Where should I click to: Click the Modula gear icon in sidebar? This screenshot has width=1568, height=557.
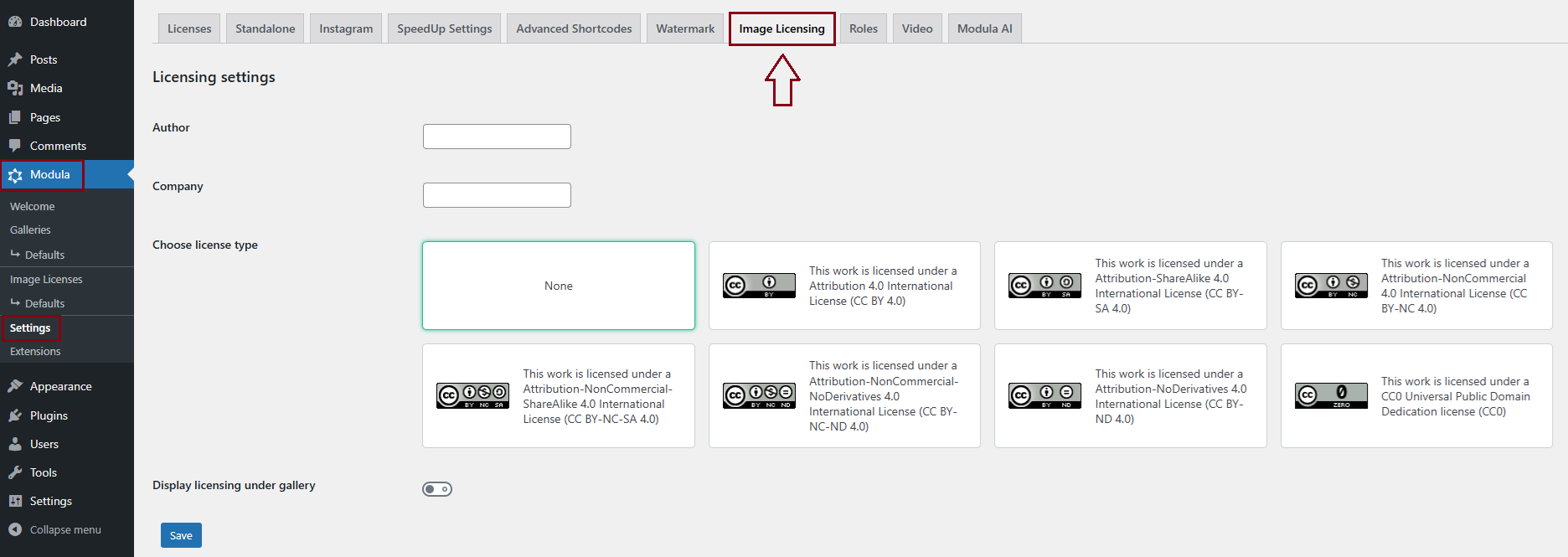point(15,175)
